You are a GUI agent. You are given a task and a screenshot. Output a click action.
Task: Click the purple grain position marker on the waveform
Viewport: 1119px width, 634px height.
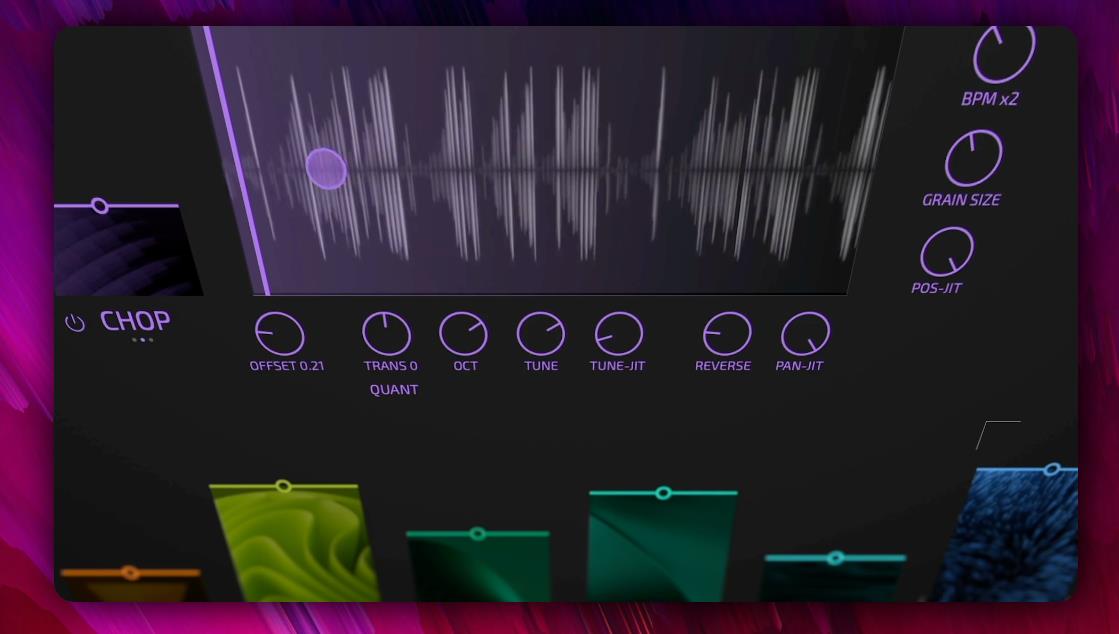coord(326,168)
